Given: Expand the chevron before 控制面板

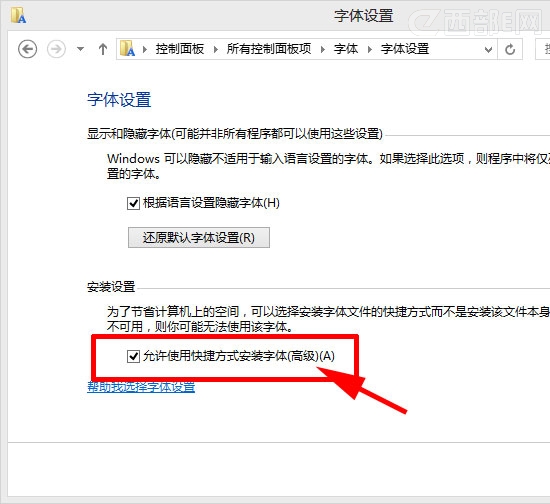Looking at the screenshot, I should pos(145,49).
